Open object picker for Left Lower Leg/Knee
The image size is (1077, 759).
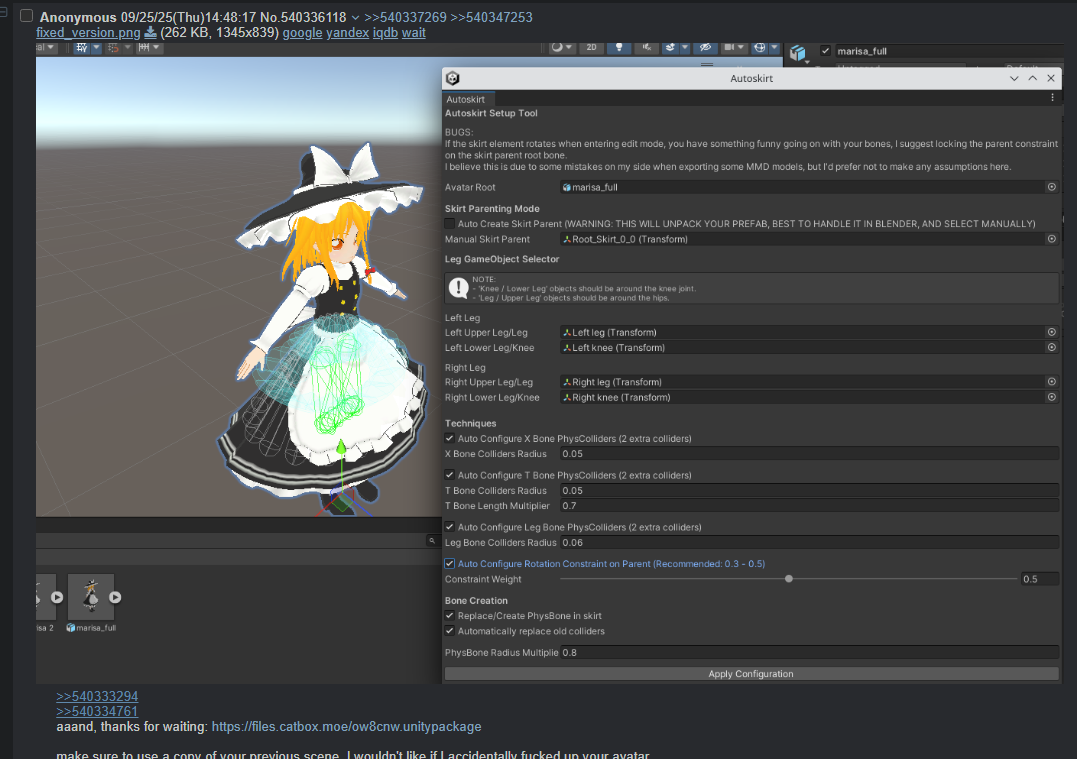pyautogui.click(x=1052, y=348)
